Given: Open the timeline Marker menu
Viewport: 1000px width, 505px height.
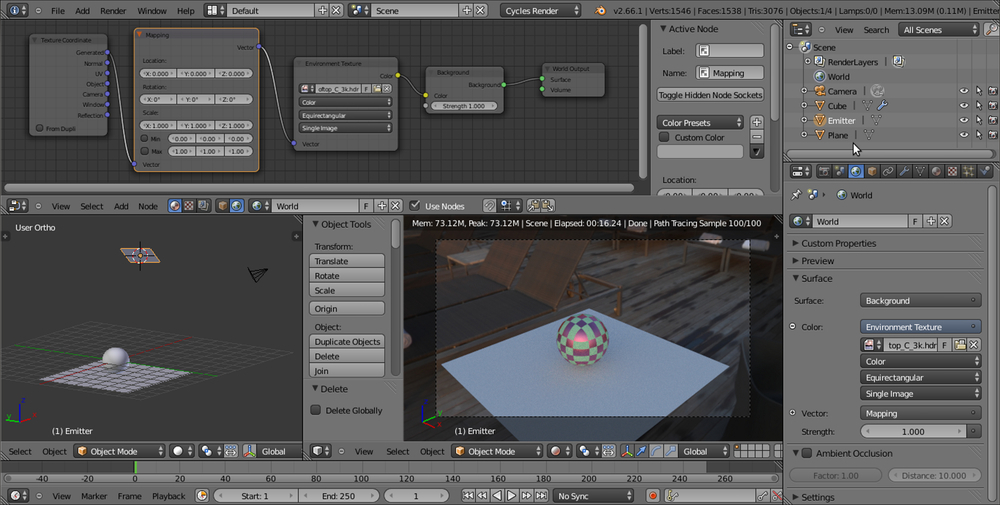Looking at the screenshot, I should point(94,496).
